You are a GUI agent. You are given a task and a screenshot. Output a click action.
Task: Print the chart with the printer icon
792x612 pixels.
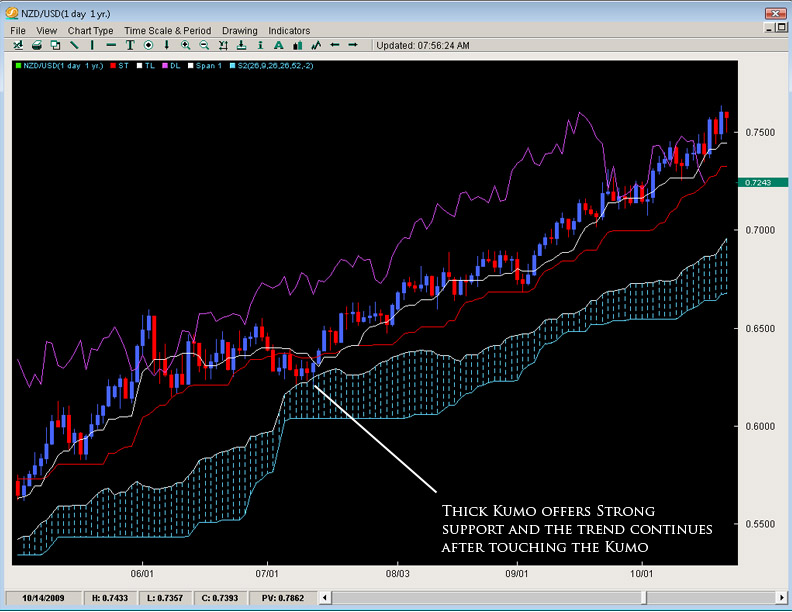click(x=37, y=45)
